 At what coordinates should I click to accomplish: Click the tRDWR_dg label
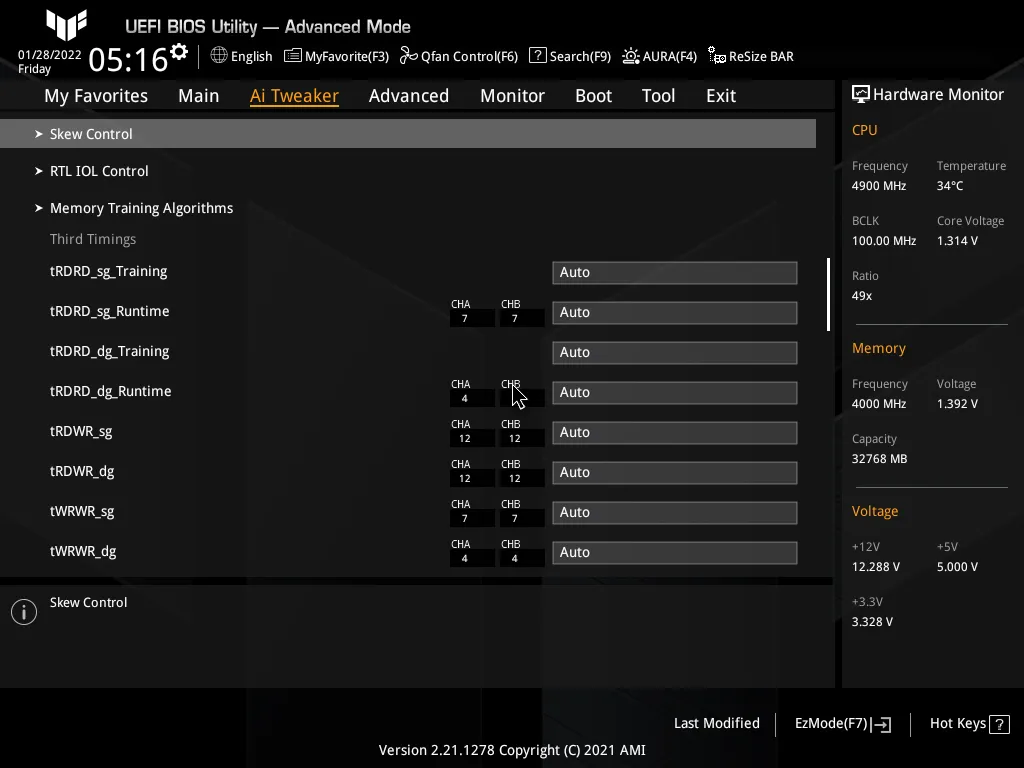pos(82,472)
